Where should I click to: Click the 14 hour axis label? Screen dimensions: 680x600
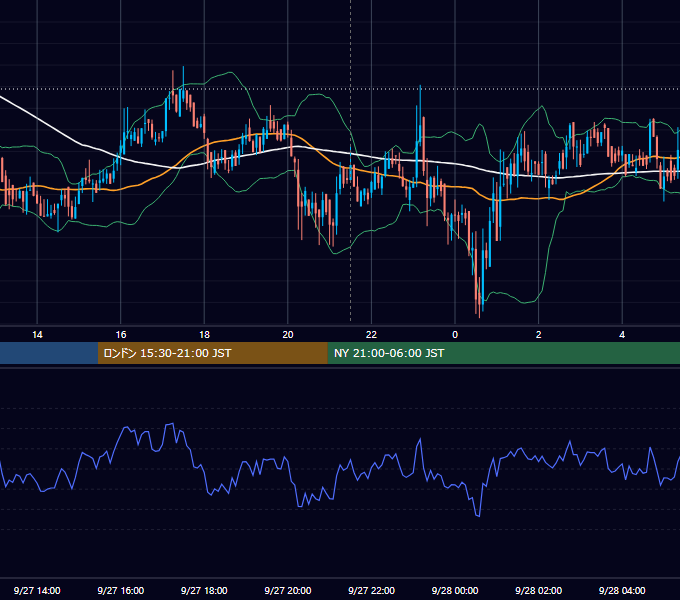click(x=37, y=335)
